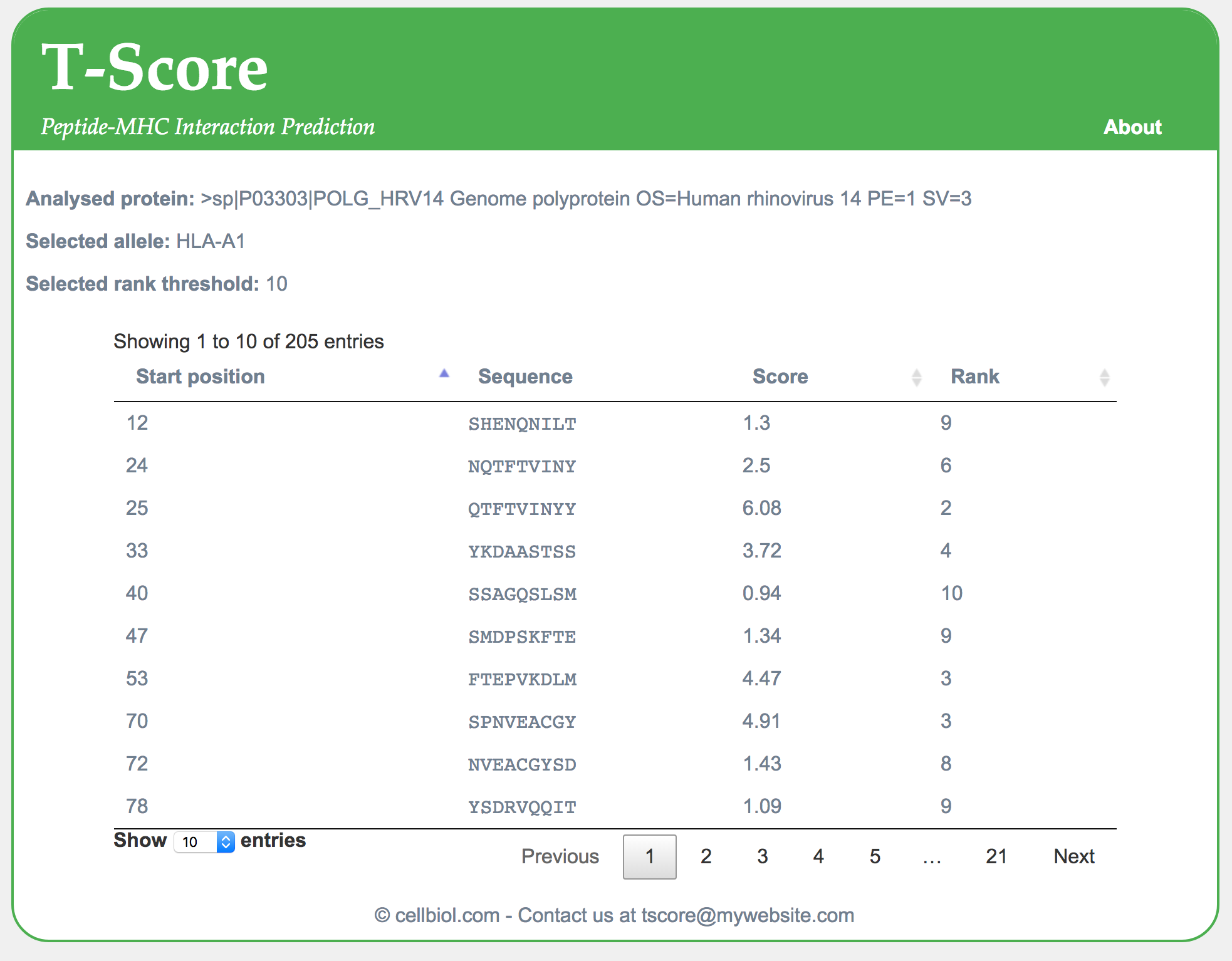Image resolution: width=1232 pixels, height=961 pixels.
Task: Jump to last page 21
Action: (996, 856)
